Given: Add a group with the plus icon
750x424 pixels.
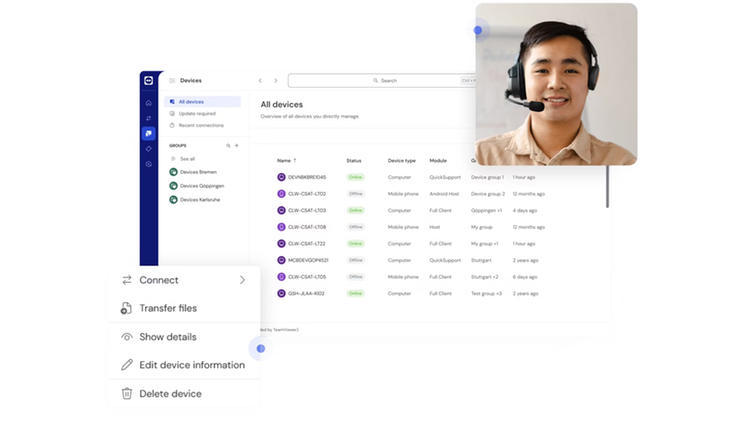Looking at the screenshot, I should click(x=237, y=145).
